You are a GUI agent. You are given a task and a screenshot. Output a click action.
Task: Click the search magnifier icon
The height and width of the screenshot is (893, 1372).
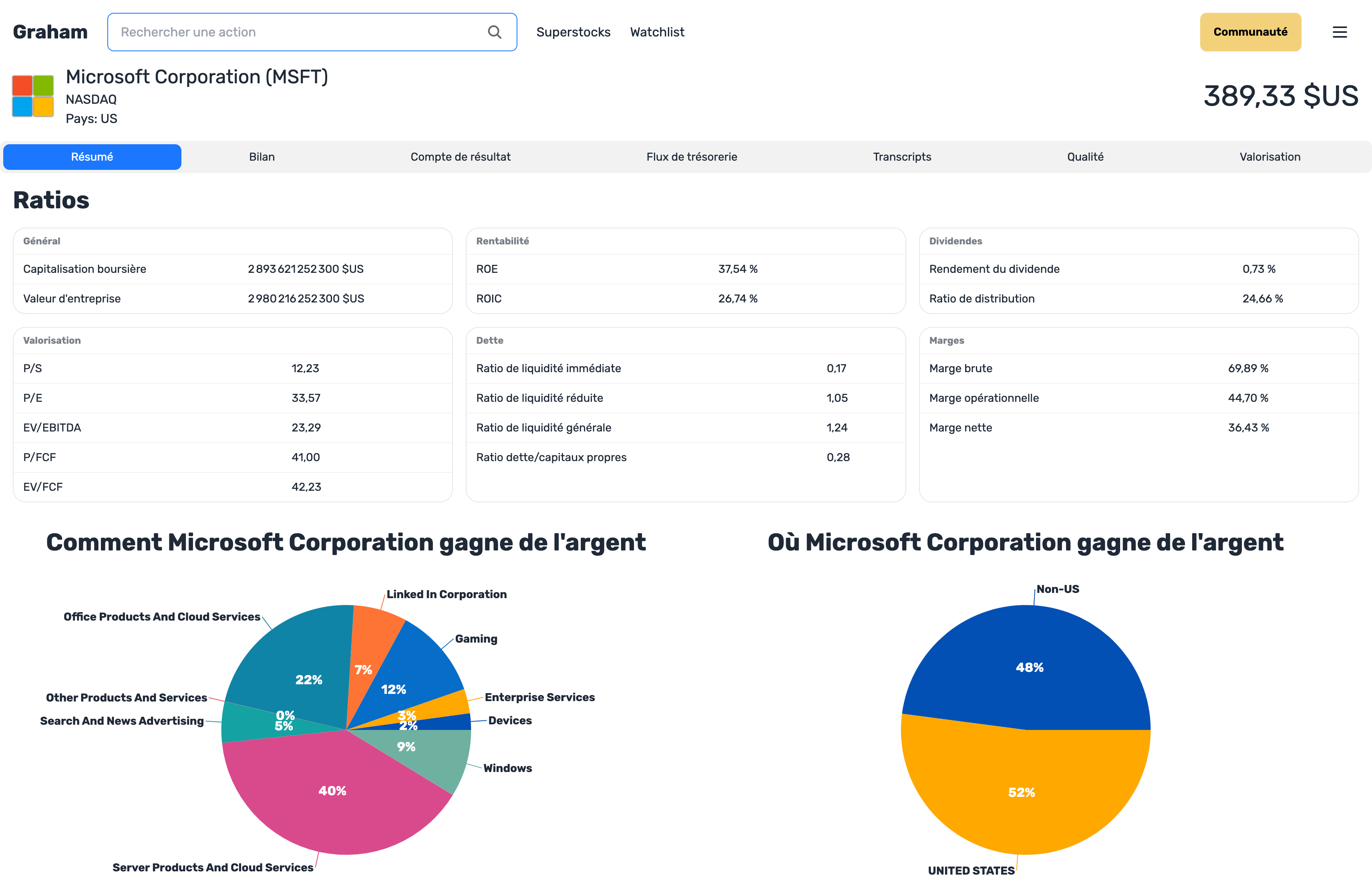coord(494,32)
